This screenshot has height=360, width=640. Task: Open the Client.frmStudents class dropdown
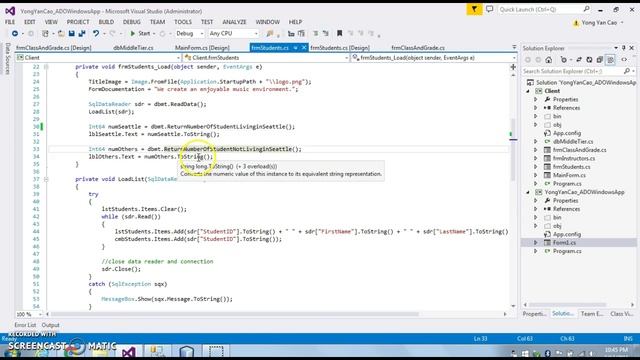(266, 58)
